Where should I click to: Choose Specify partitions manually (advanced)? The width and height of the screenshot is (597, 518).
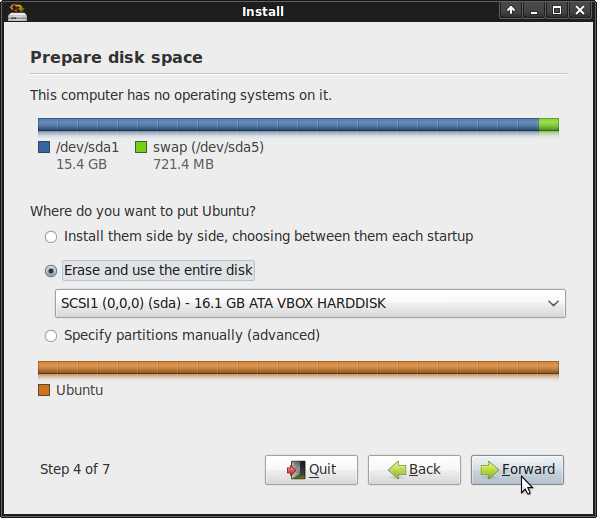(51, 336)
